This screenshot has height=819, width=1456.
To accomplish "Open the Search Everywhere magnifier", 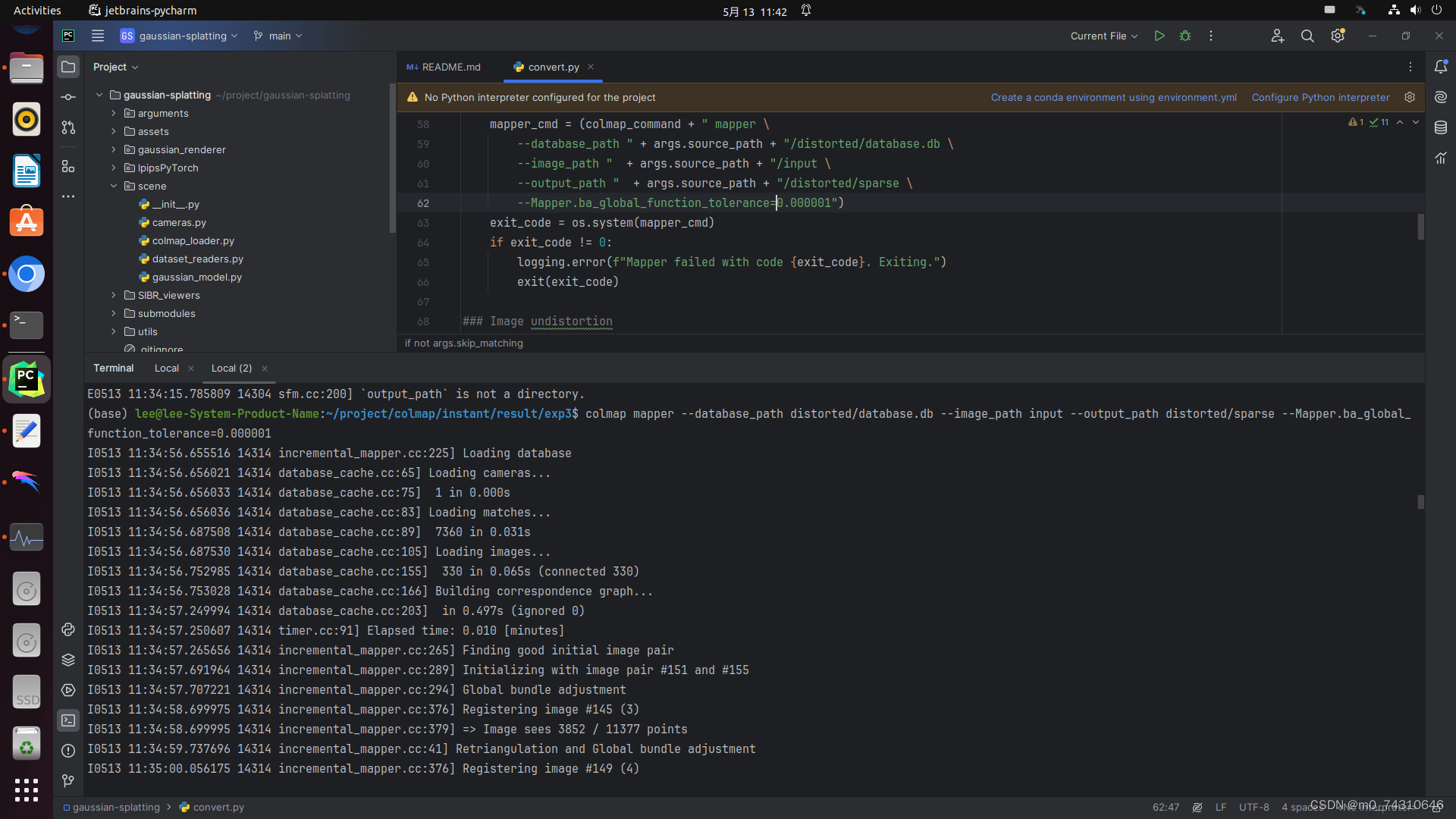I will (x=1307, y=36).
